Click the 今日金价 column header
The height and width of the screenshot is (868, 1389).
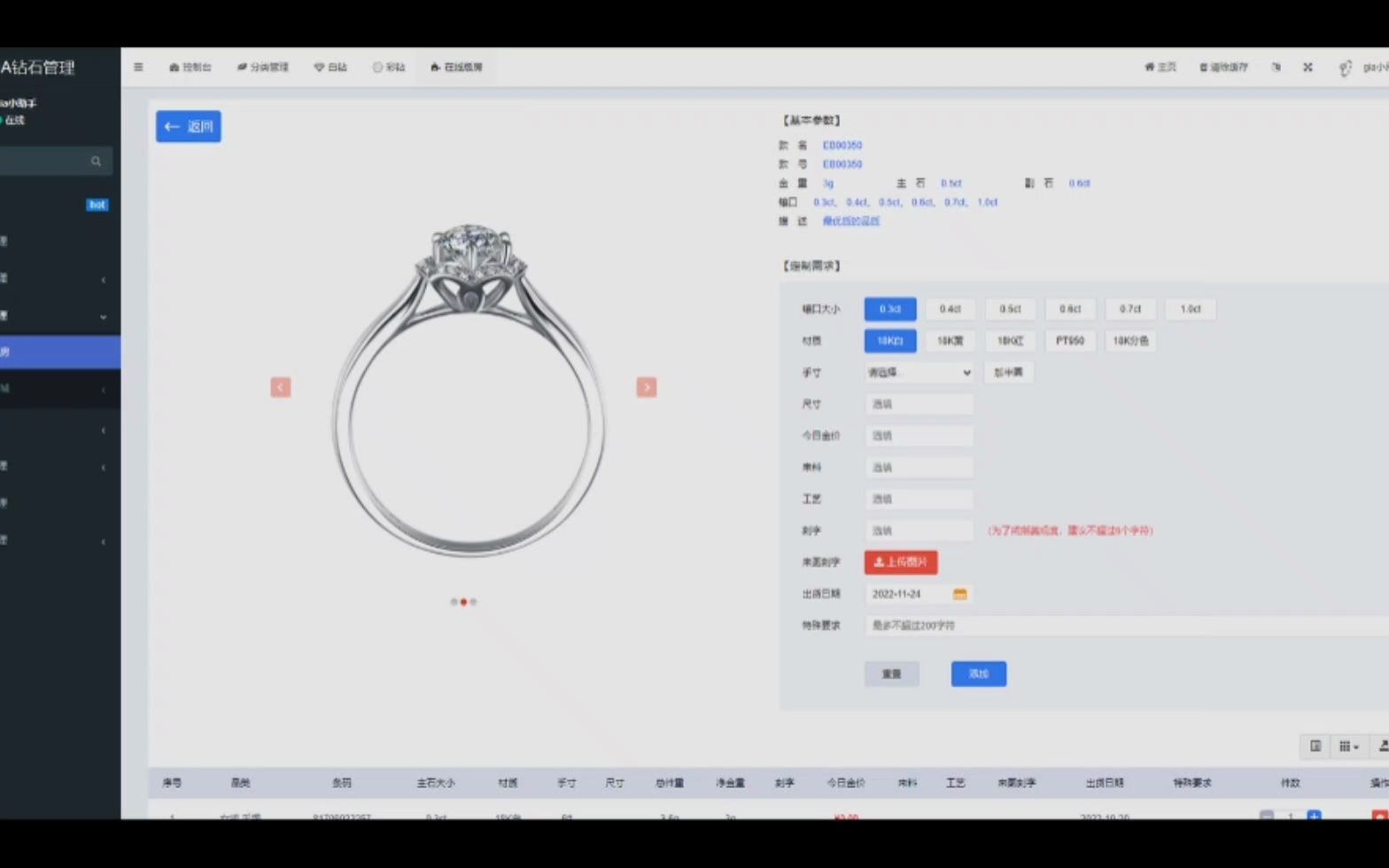click(x=846, y=783)
